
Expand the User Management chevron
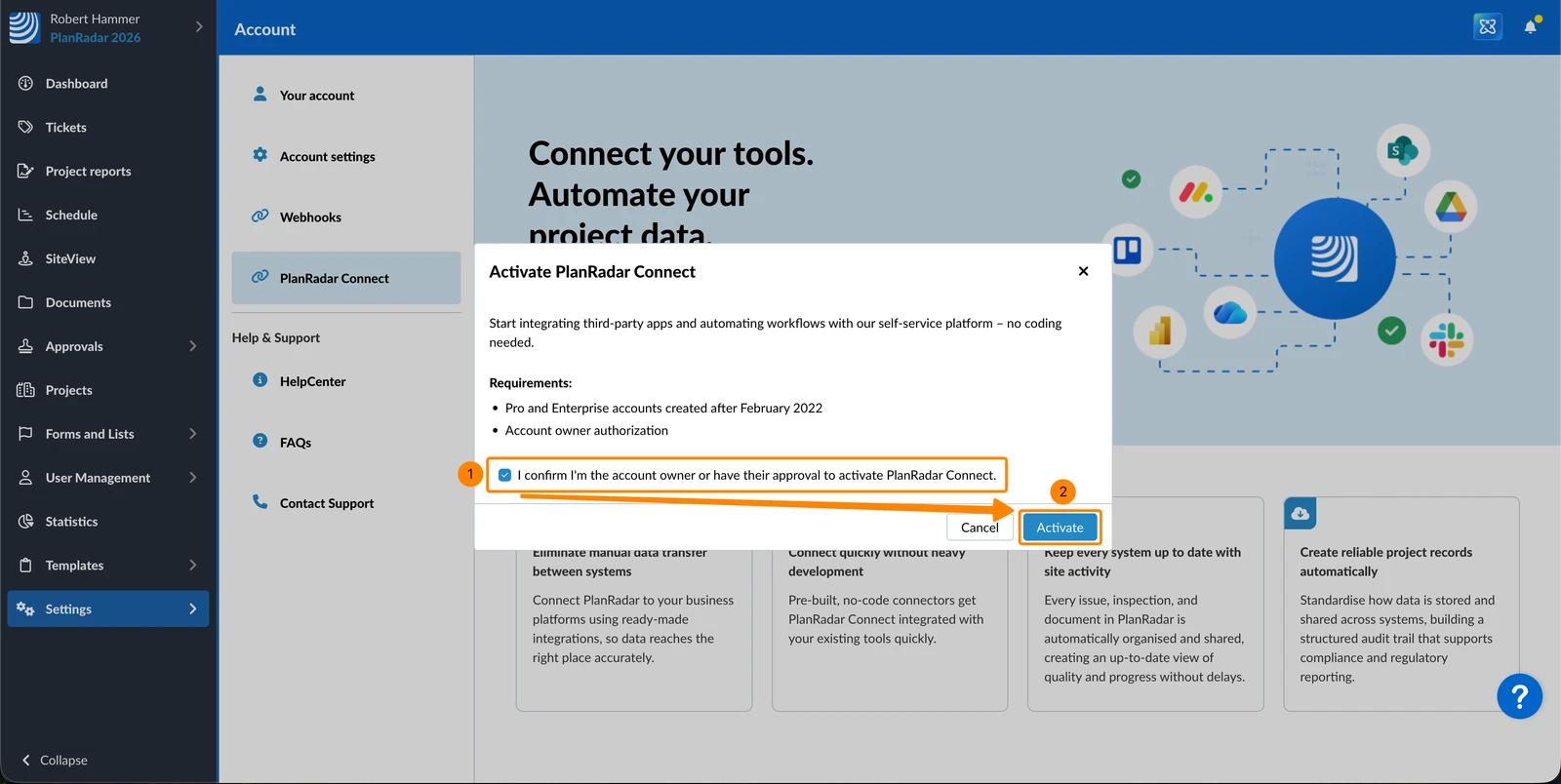click(x=192, y=478)
